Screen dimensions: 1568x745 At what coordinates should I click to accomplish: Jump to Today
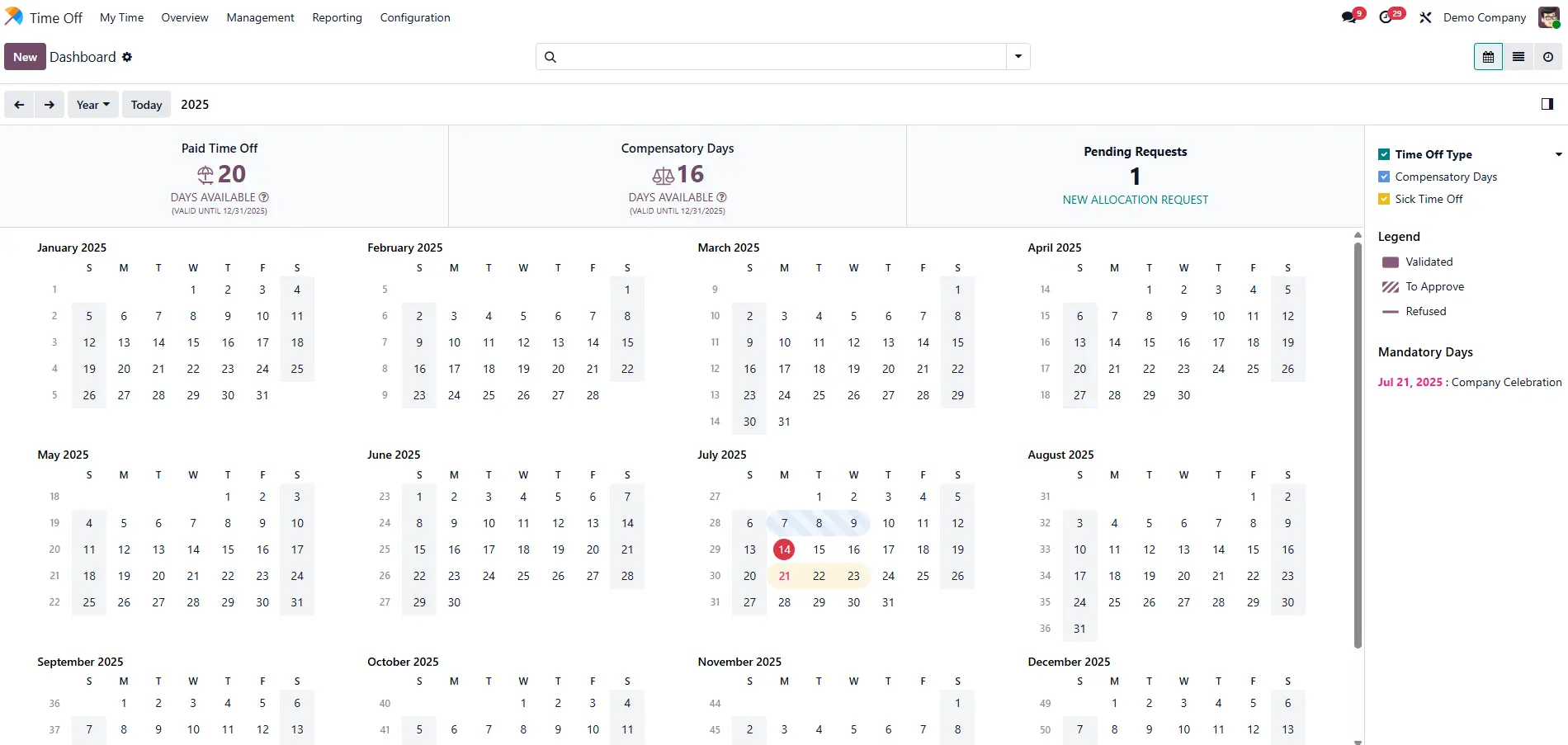click(x=146, y=105)
